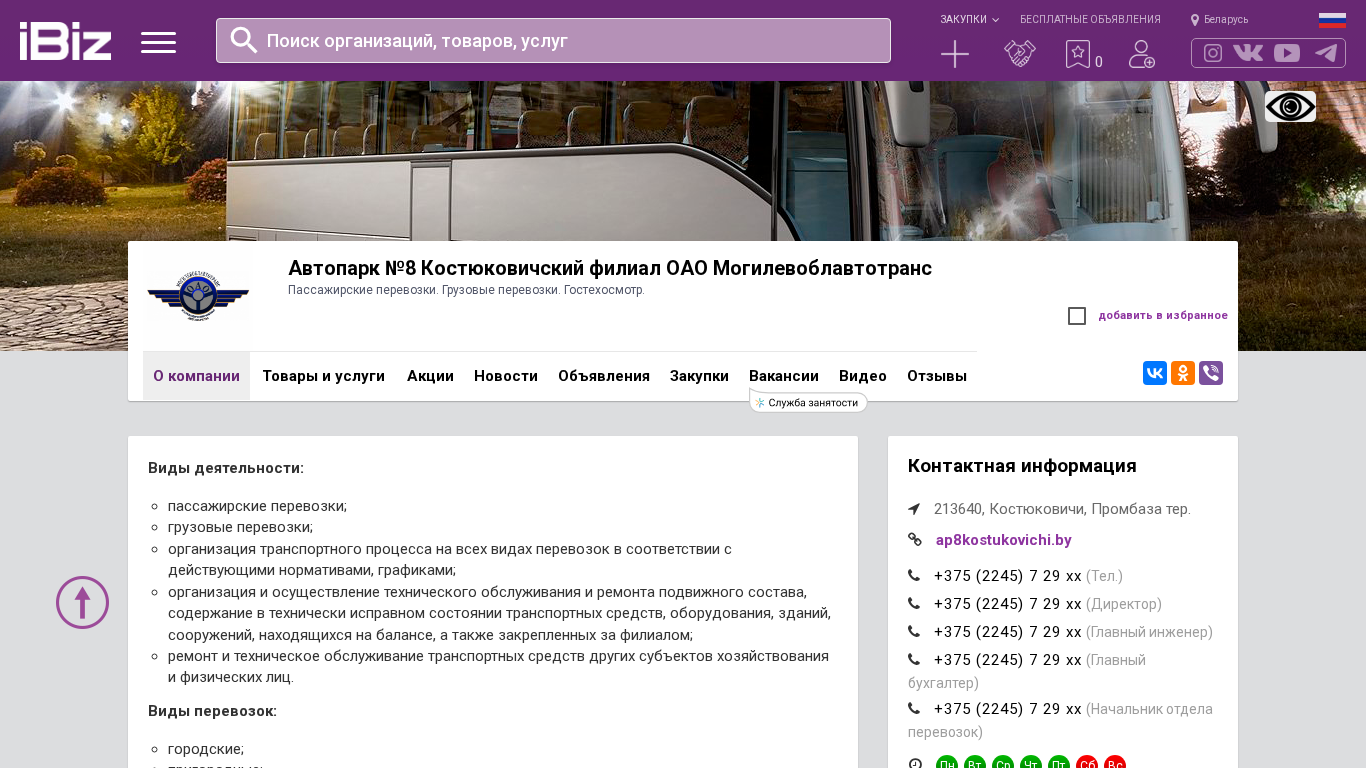The width and height of the screenshot is (1366, 768).
Task: Open the favorites bookmark star icon
Action: [x=1077, y=54]
